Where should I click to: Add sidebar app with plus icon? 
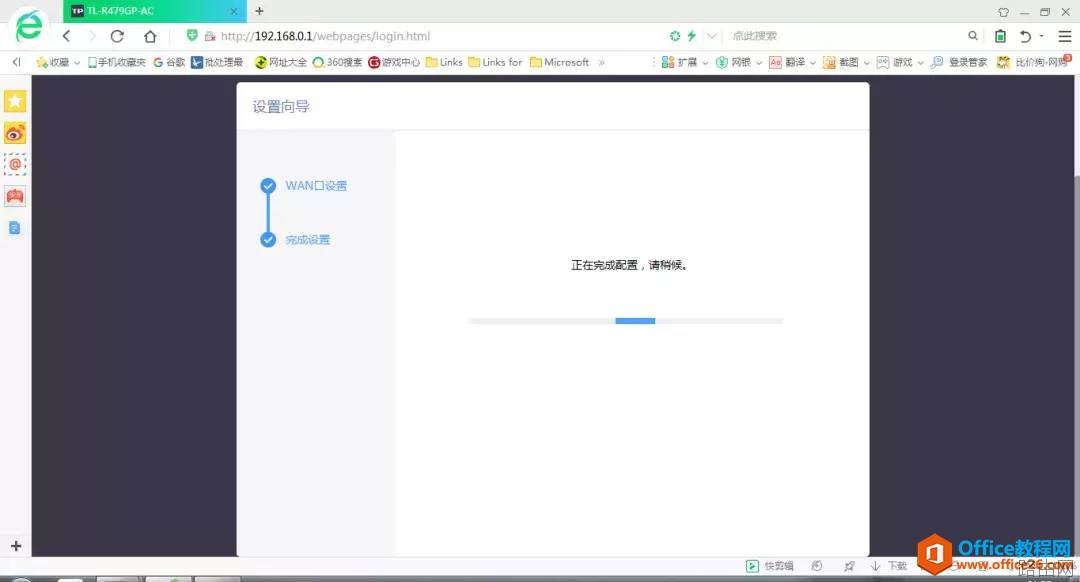coord(16,546)
